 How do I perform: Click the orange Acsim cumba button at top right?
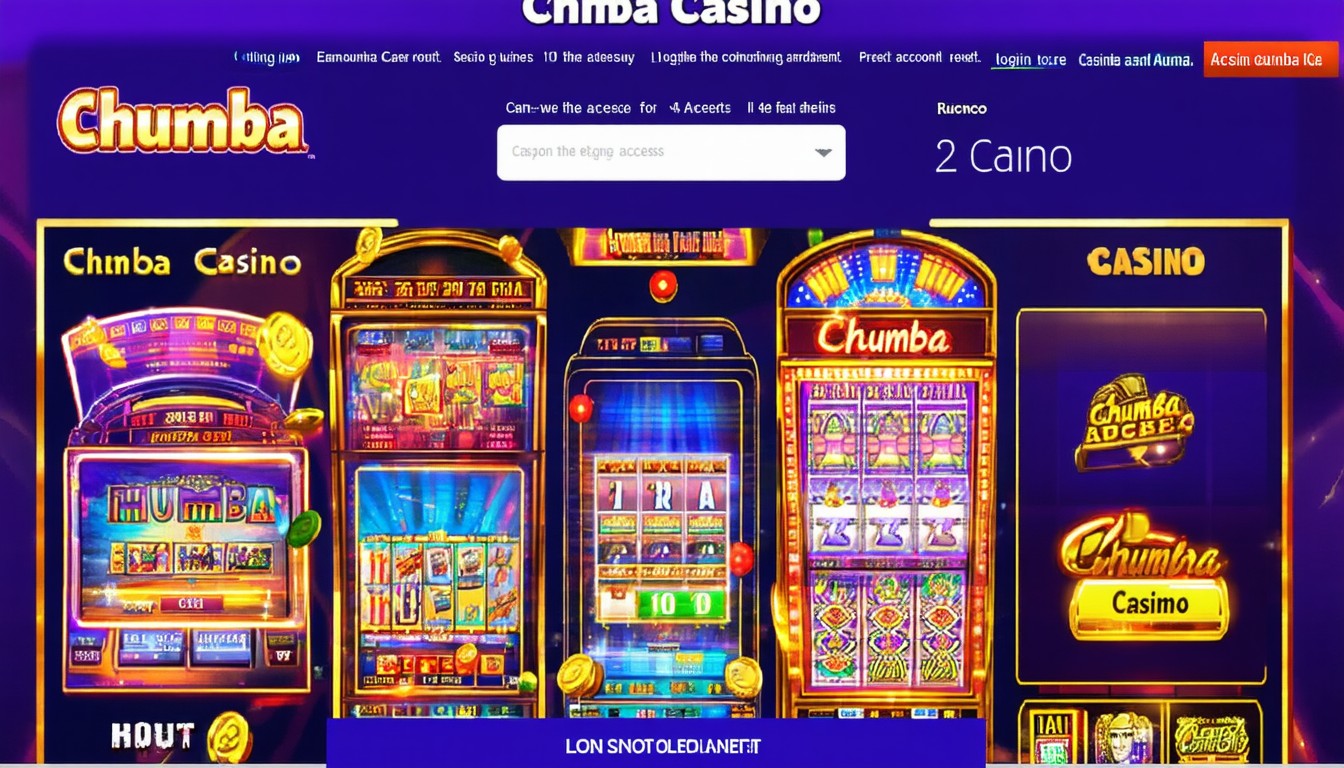[1270, 59]
